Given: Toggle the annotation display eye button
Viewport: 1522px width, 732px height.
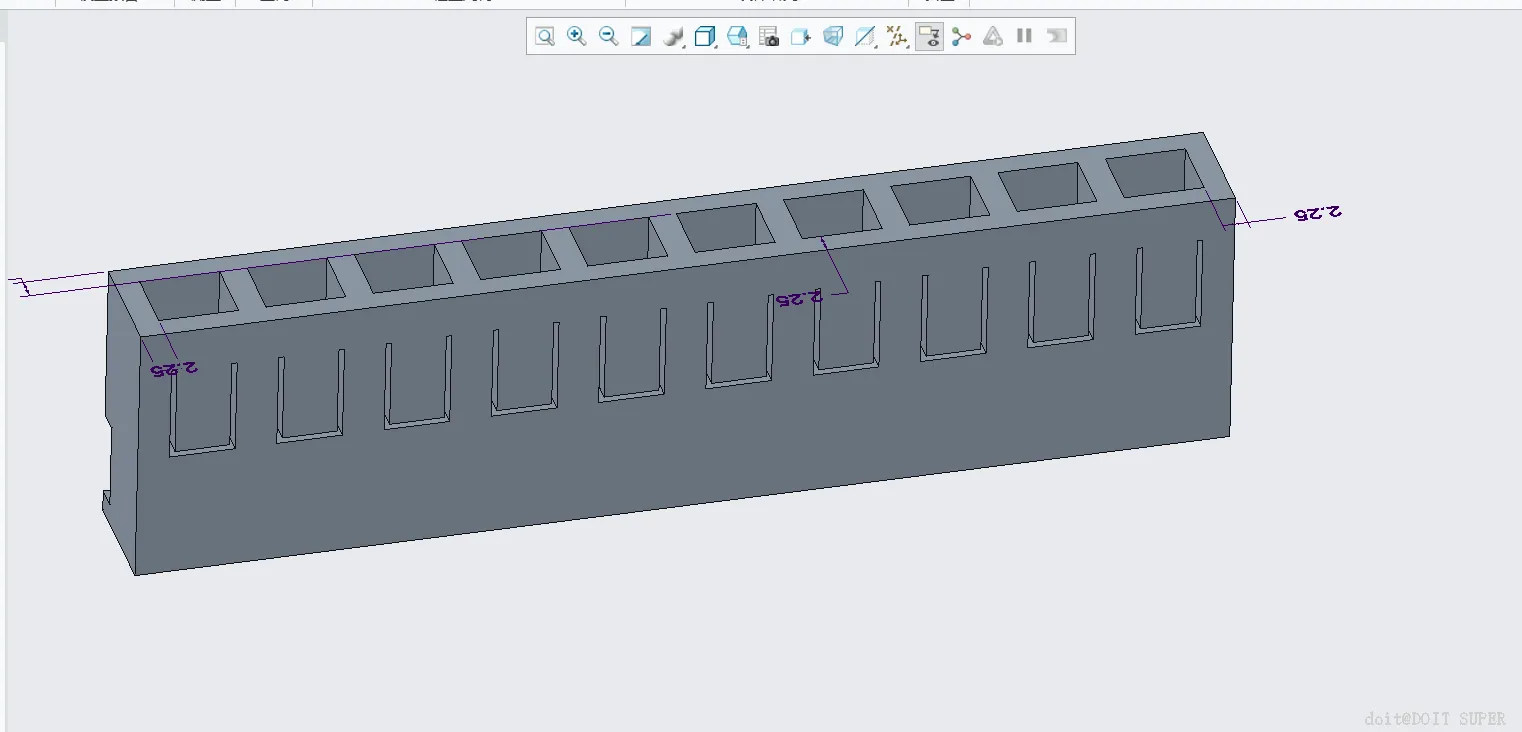Looking at the screenshot, I should pos(929,37).
